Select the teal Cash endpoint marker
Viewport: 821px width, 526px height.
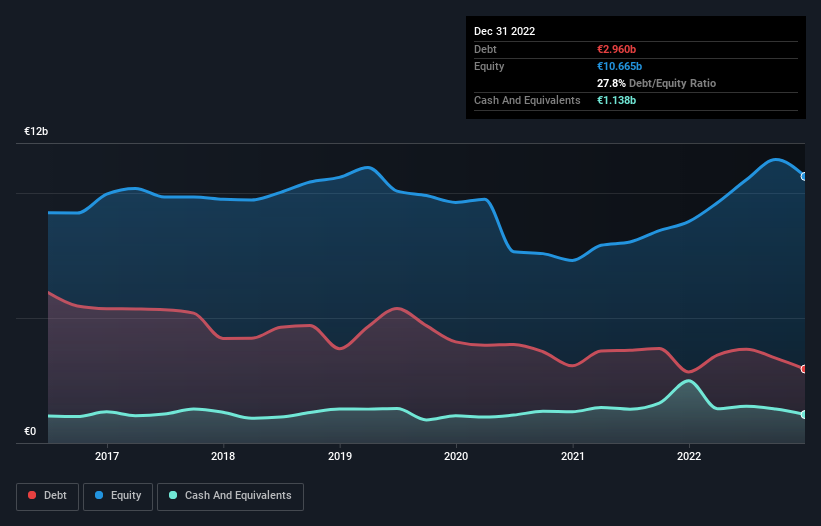pyautogui.click(x=804, y=415)
